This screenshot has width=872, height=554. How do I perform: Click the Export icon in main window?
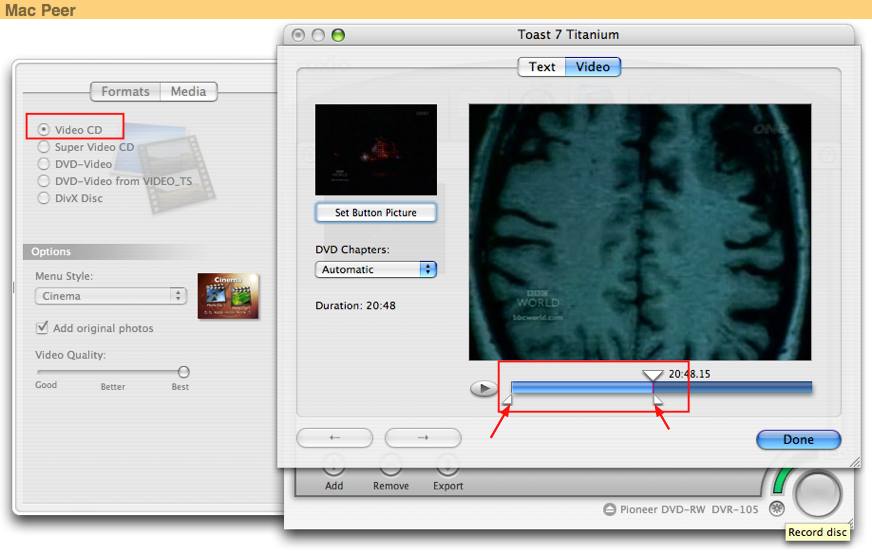(x=448, y=466)
